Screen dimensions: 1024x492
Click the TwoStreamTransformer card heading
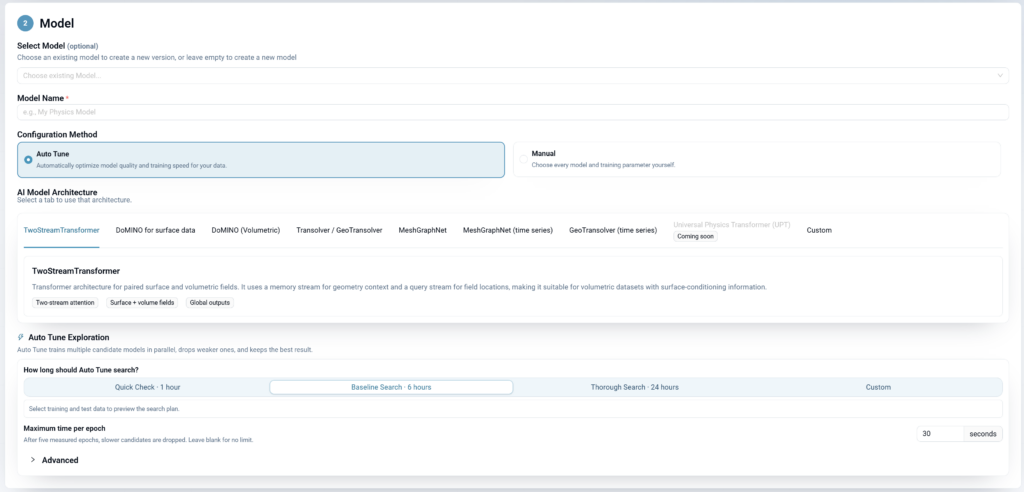pyautogui.click(x=76, y=271)
